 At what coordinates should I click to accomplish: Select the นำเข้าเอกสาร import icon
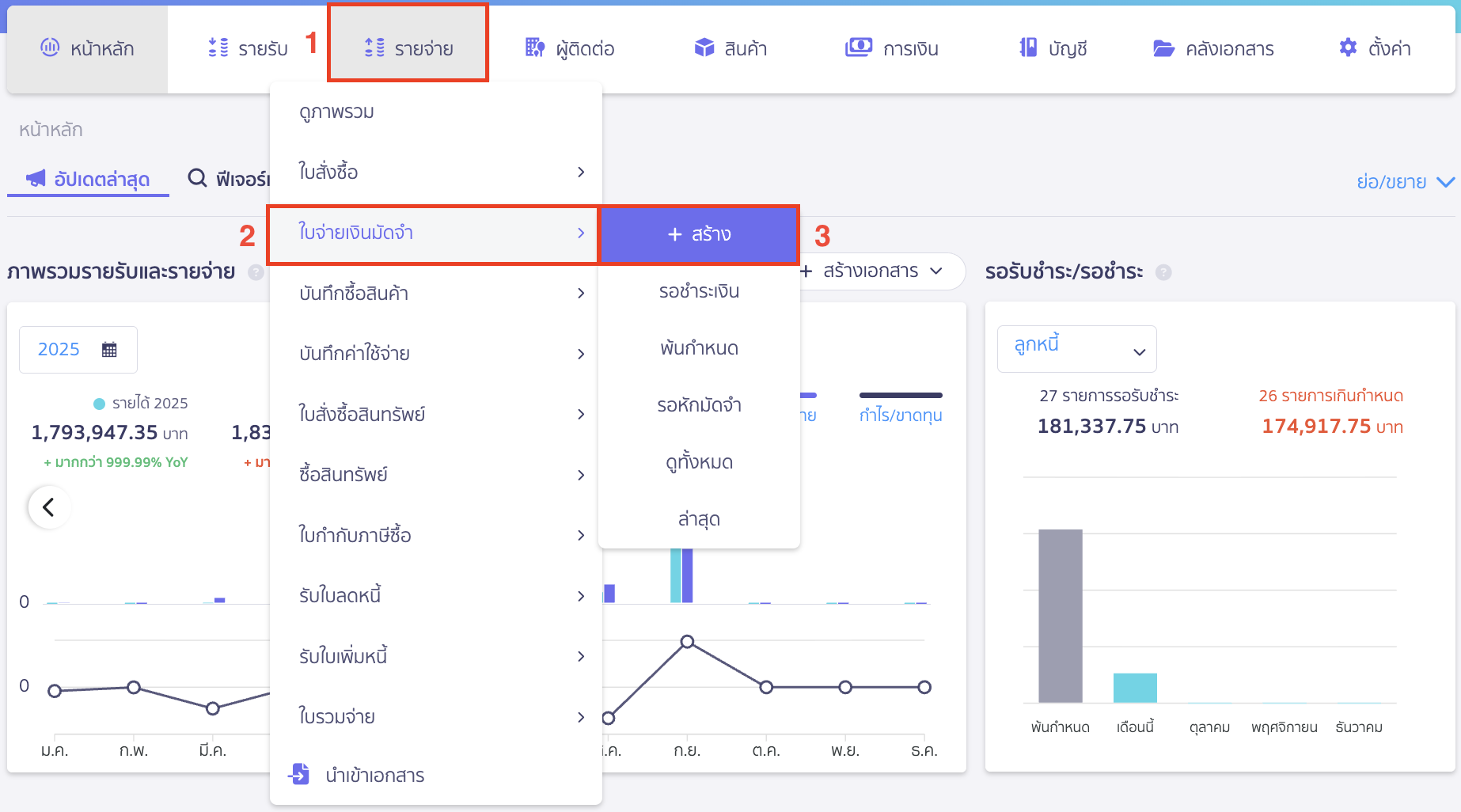[299, 775]
